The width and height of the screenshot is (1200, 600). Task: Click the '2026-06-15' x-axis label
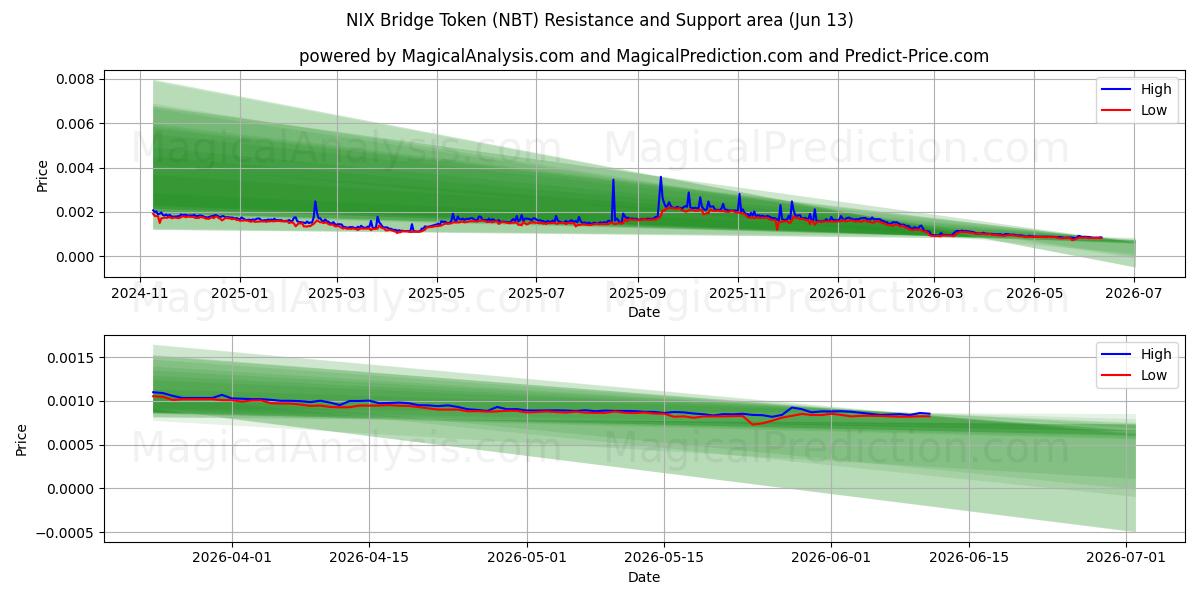(968, 559)
